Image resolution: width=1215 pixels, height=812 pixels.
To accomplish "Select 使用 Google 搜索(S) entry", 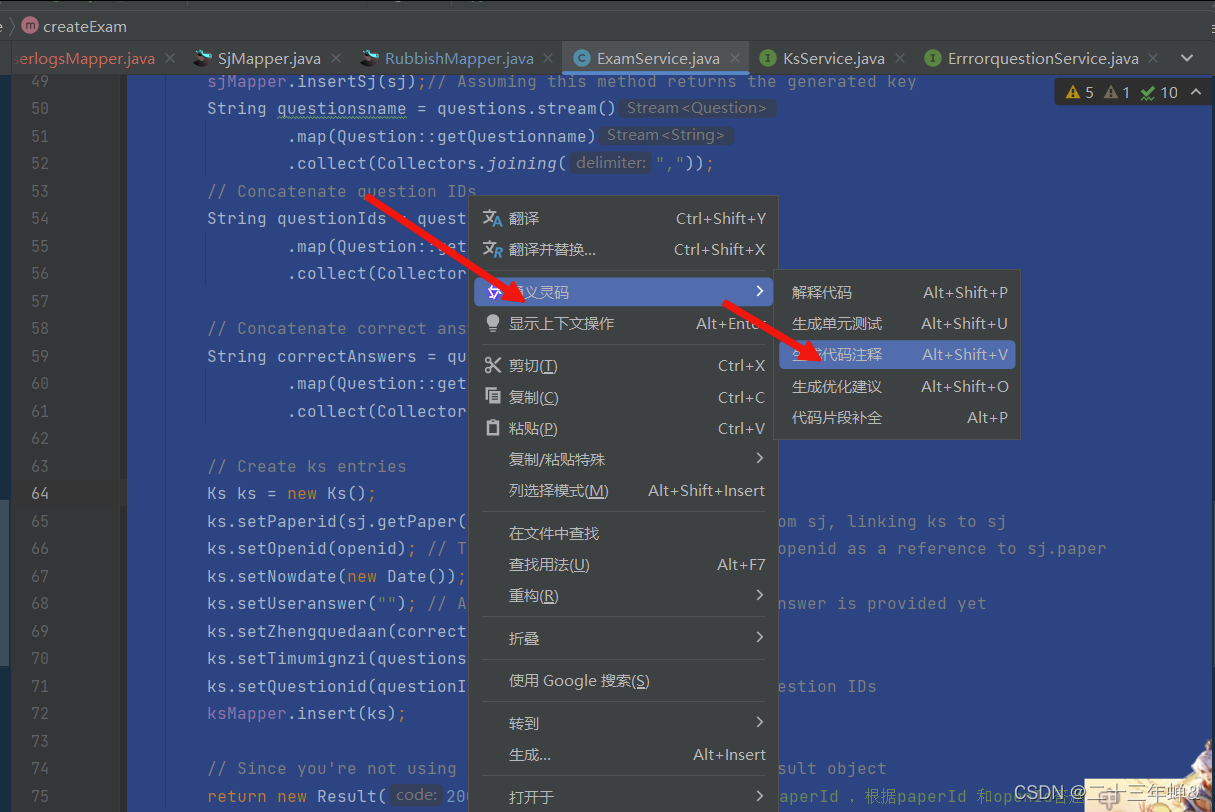I will [624, 680].
